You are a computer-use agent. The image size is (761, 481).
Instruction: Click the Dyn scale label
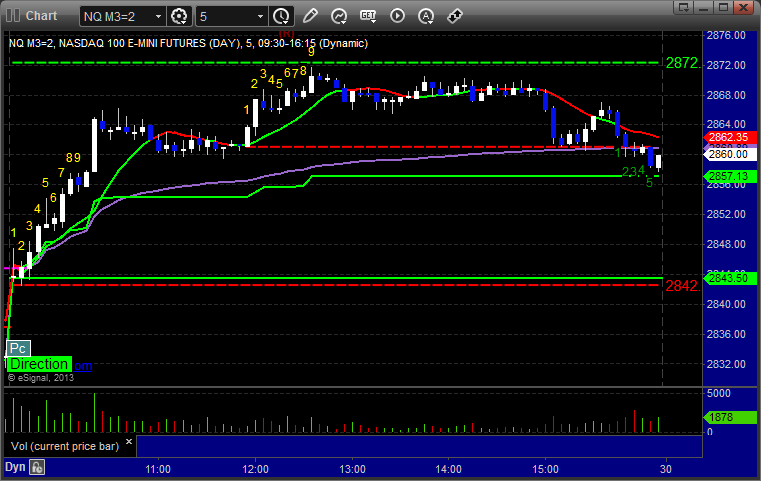[x=15, y=467]
